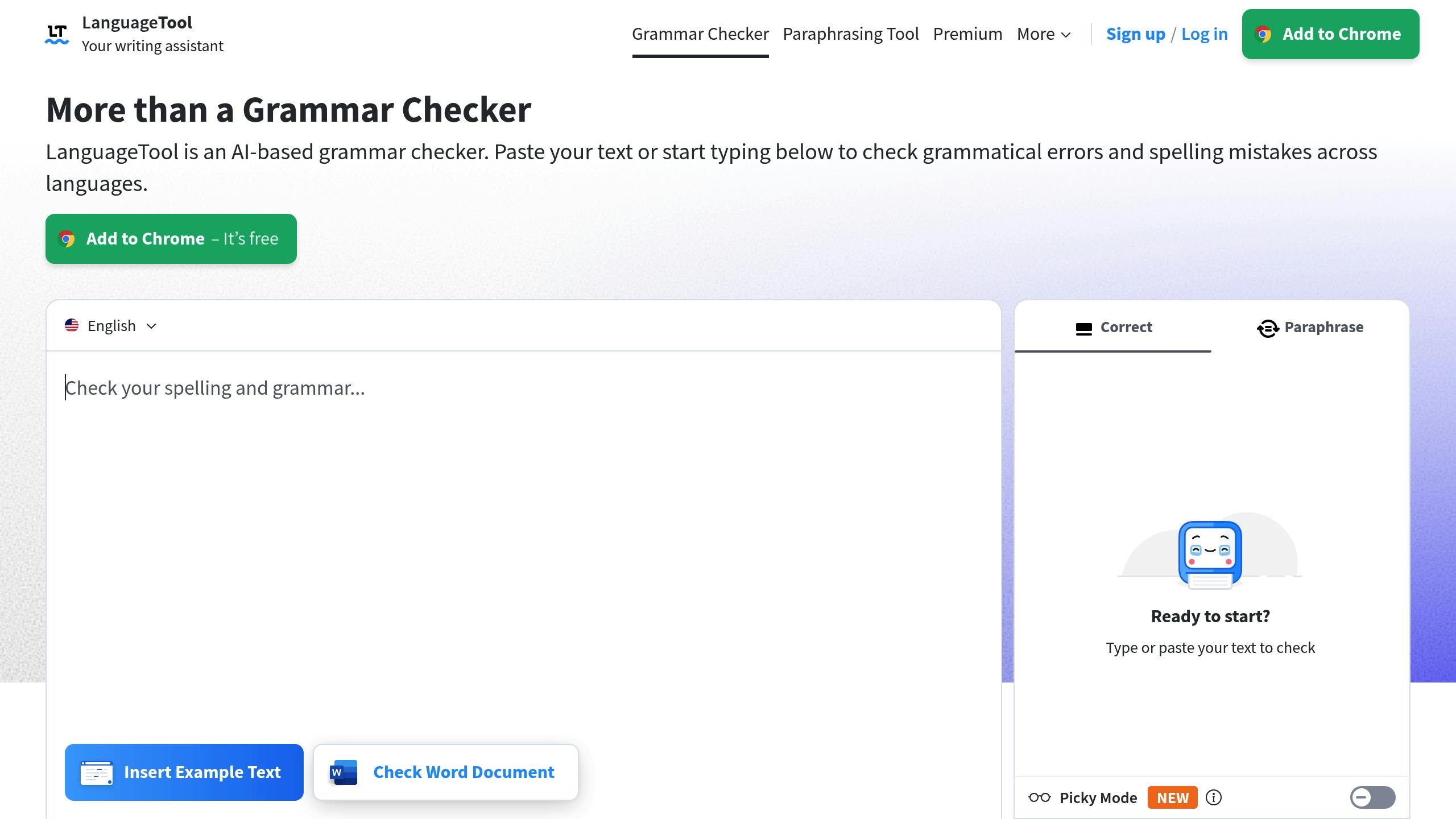Click the Word document icon
This screenshot has height=819, width=1456.
(344, 772)
